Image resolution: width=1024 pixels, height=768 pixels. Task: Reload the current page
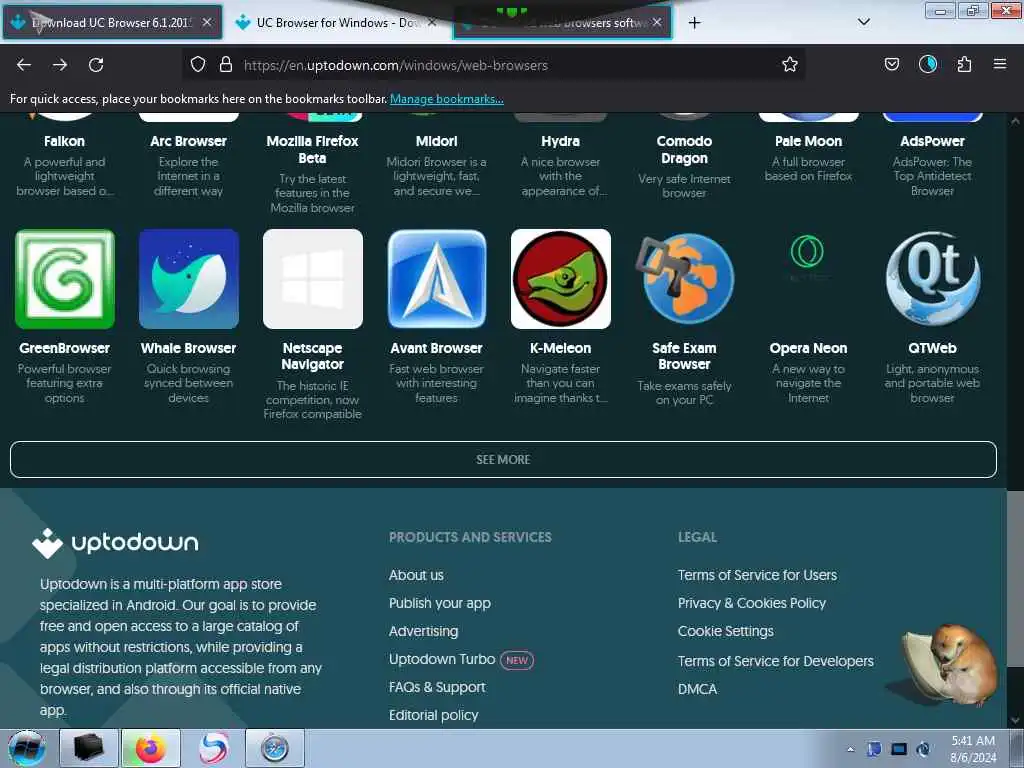96,65
